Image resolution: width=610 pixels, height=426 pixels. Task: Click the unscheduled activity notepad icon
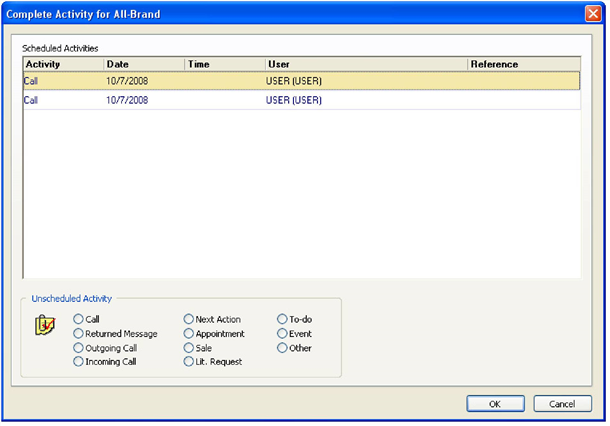pos(43,324)
